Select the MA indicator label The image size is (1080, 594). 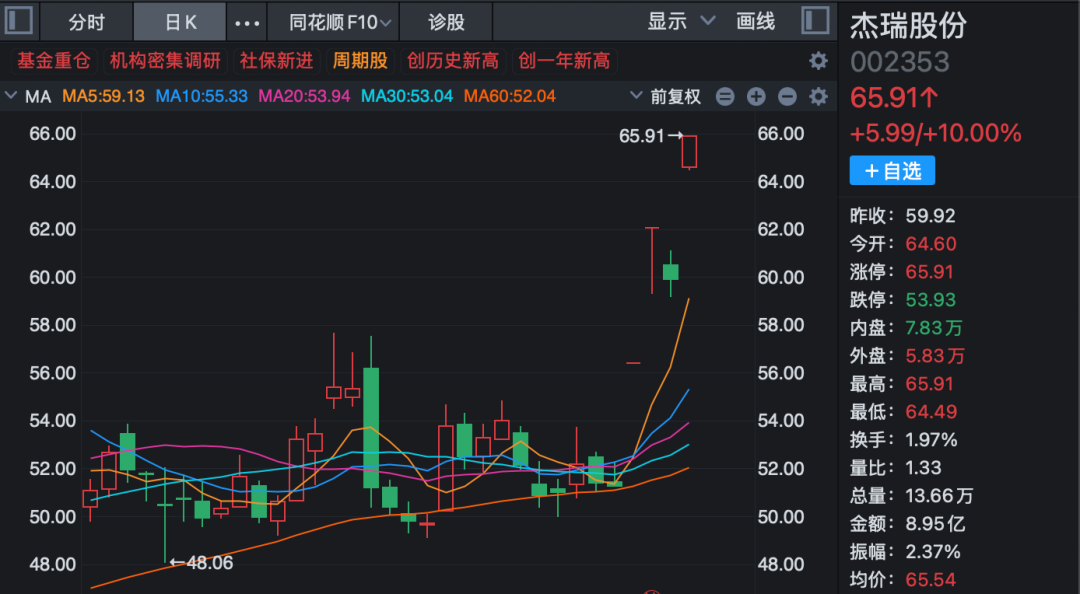(x=38, y=96)
